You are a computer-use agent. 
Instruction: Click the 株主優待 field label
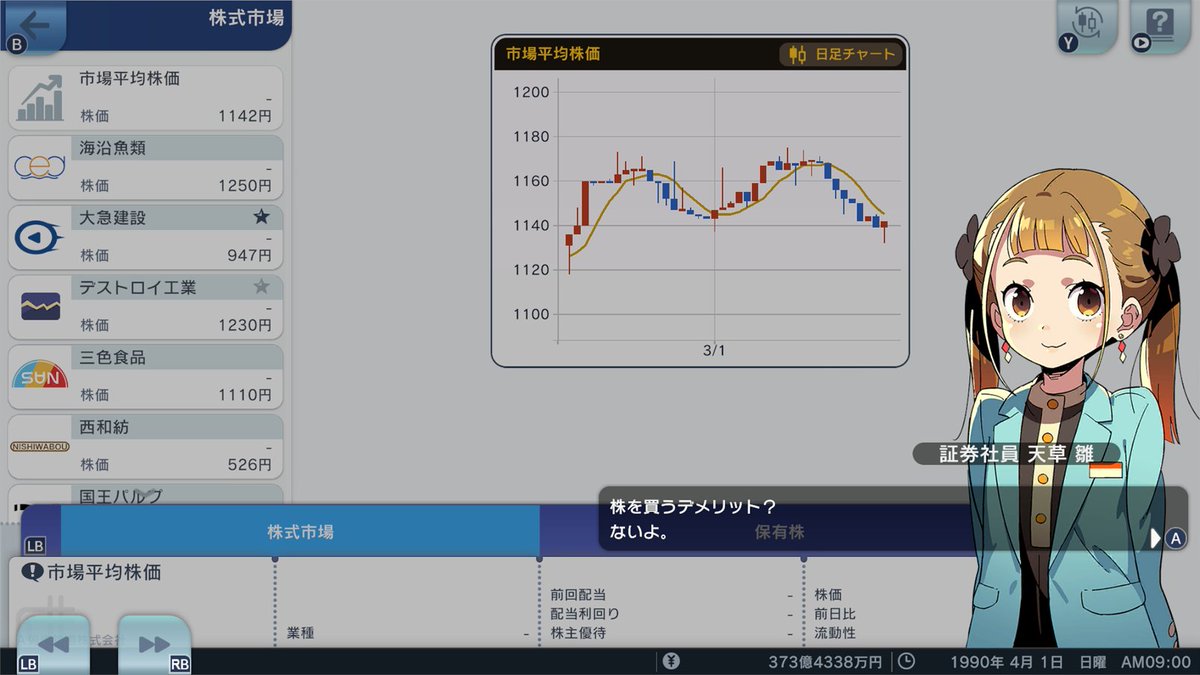(x=578, y=633)
